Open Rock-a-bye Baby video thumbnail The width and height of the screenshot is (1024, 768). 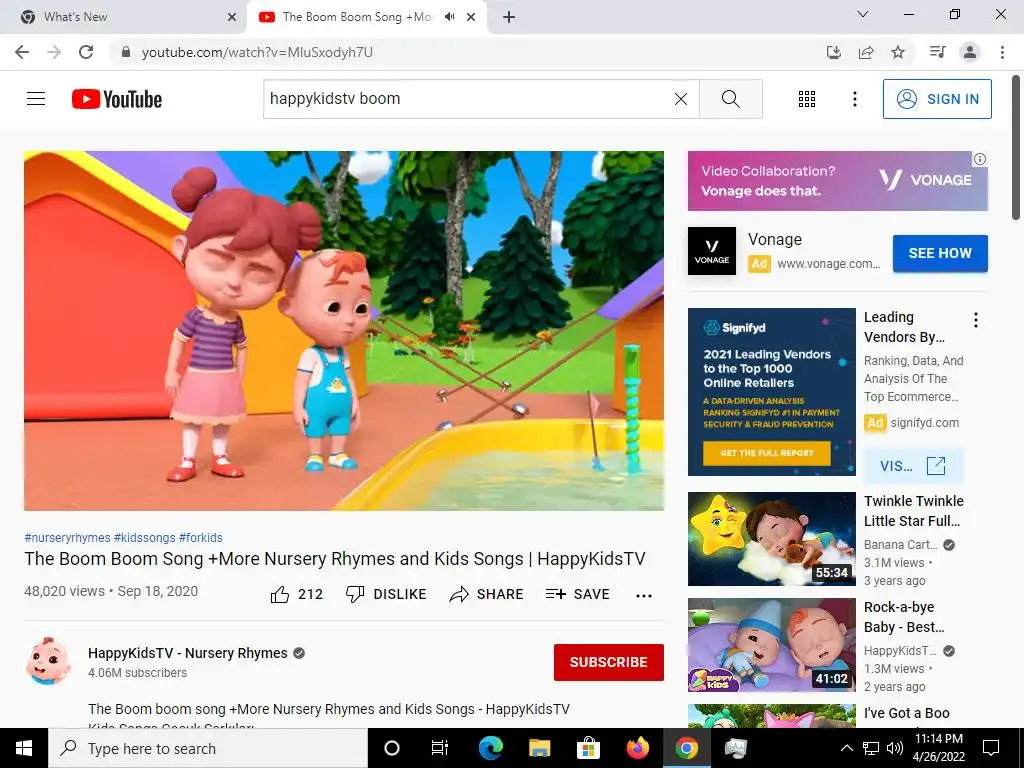772,645
